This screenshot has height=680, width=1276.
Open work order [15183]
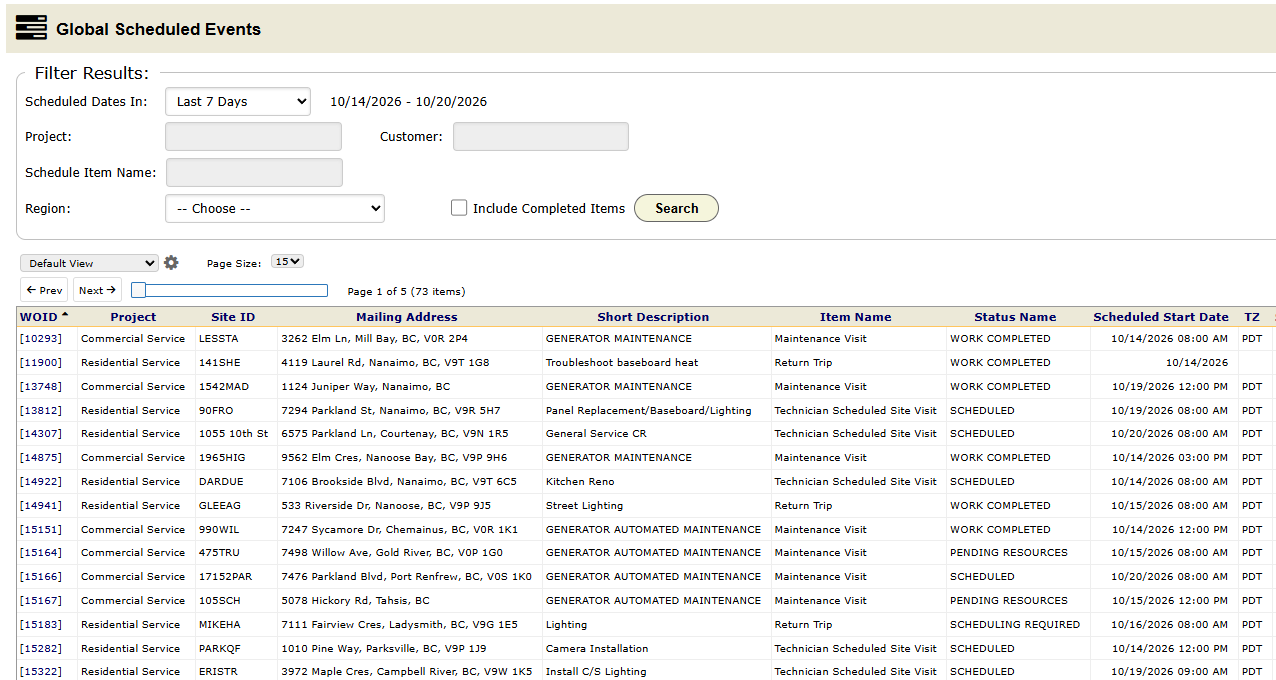(40, 624)
